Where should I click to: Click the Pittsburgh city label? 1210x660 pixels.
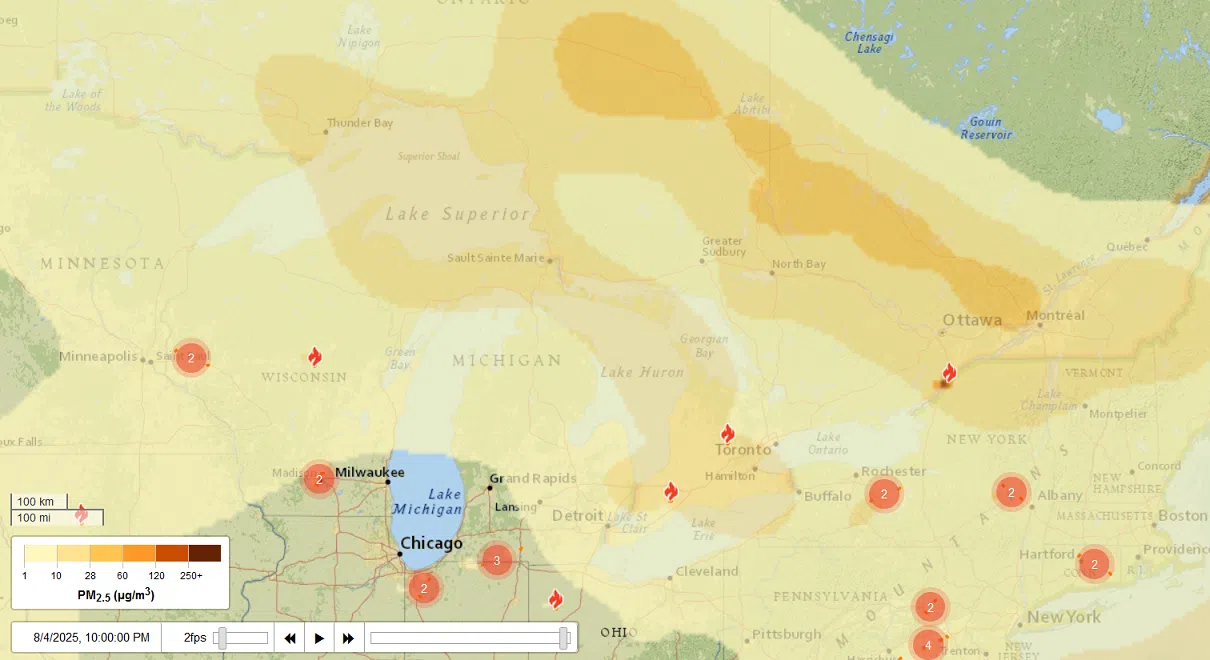click(x=786, y=634)
